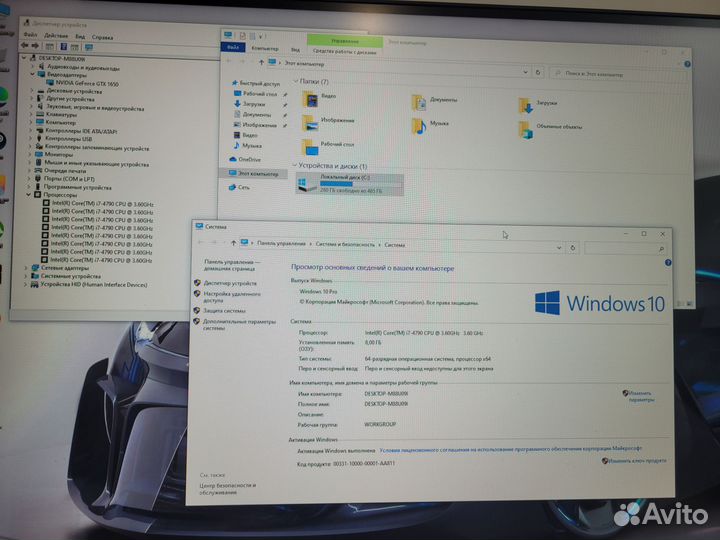
Task: Select the Контроллеры USB category icon
Action: coord(40,138)
